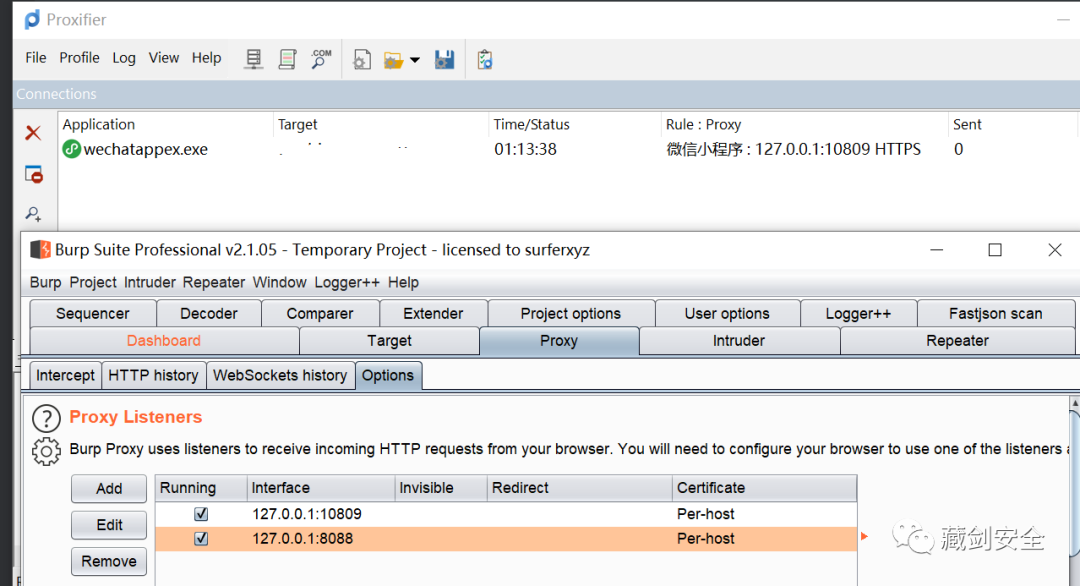Image resolution: width=1080 pixels, height=586 pixels.
Task: Switch to the Sequencer tab
Action: [x=93, y=313]
